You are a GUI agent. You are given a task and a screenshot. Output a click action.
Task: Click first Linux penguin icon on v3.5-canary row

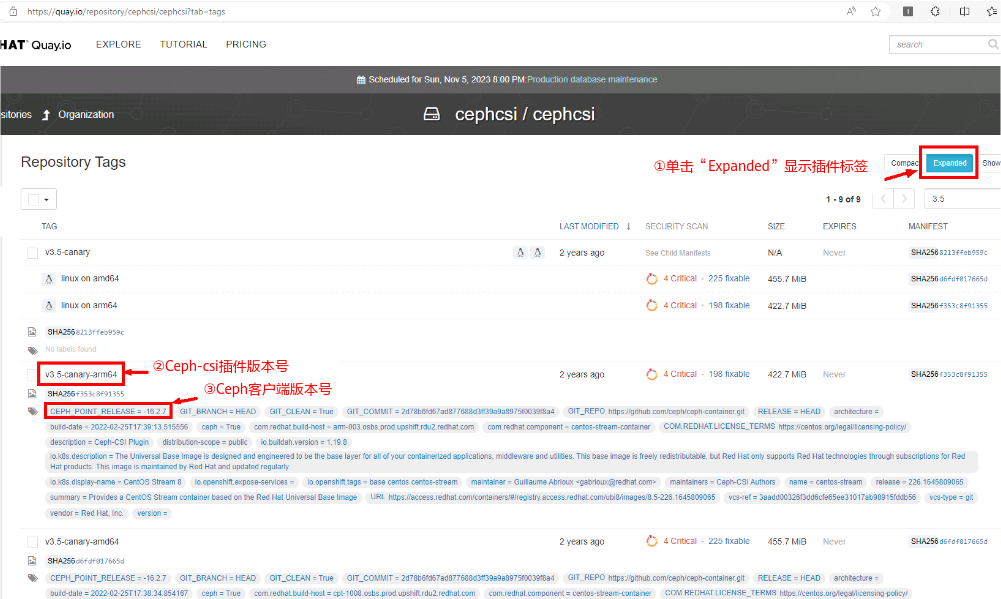point(520,253)
